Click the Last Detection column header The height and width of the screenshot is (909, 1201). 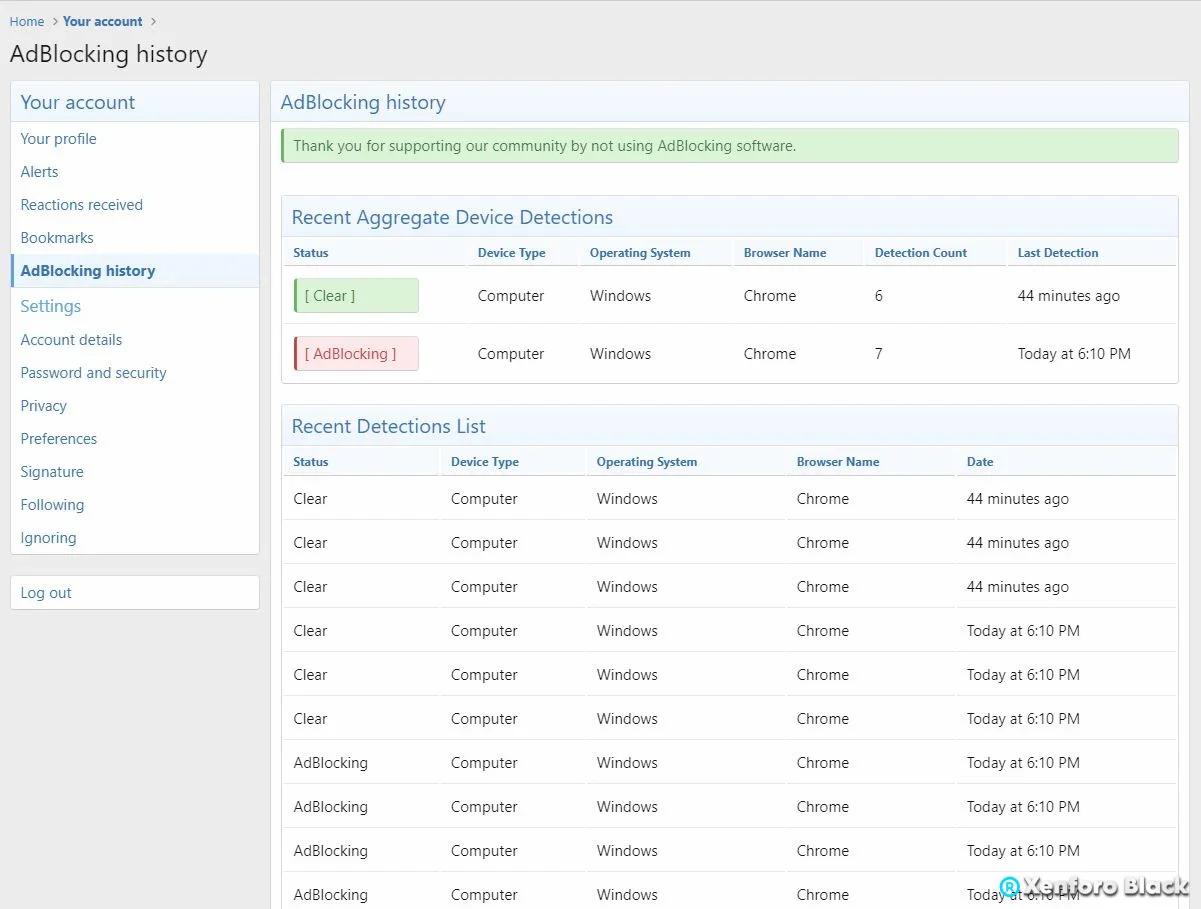(x=1058, y=253)
